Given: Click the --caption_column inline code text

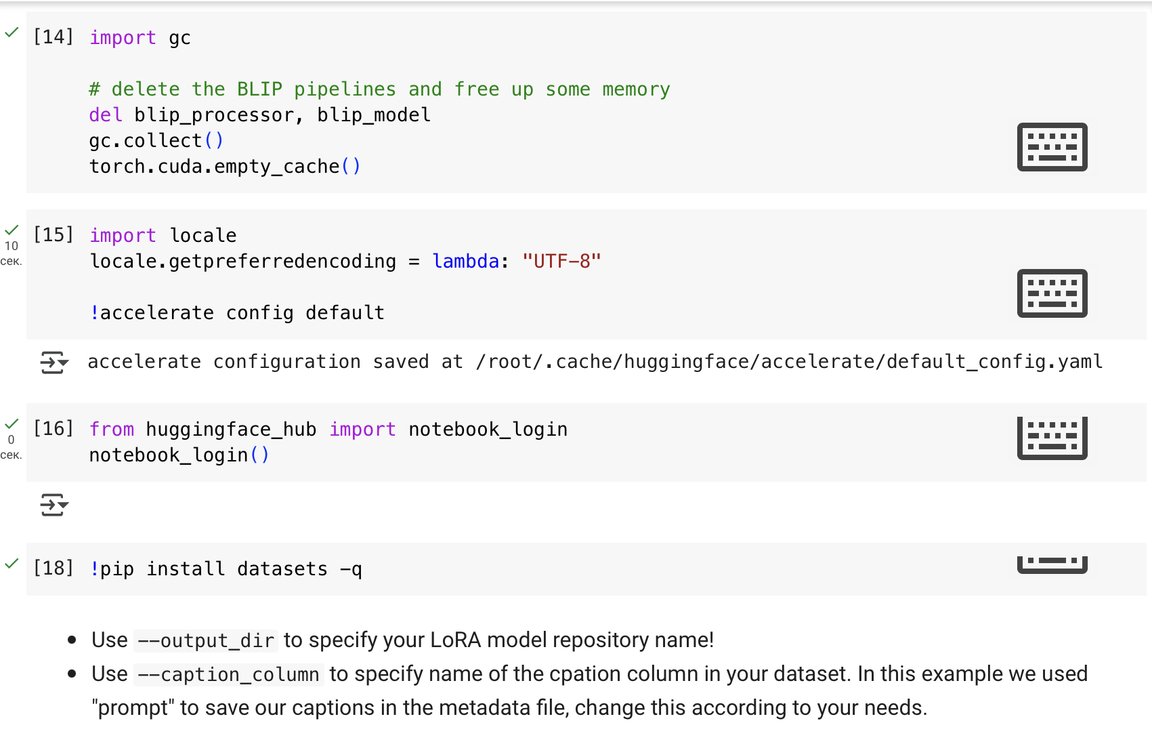Looking at the screenshot, I should point(227,674).
